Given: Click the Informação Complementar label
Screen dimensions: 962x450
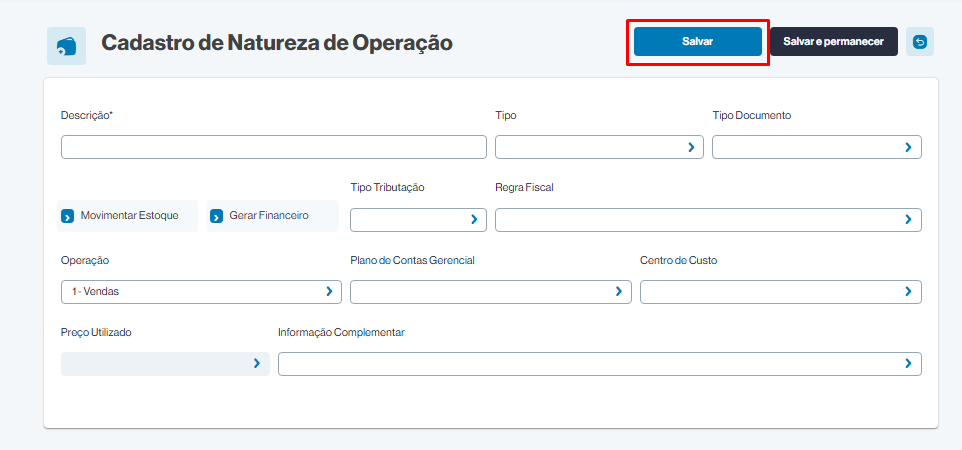Looking at the screenshot, I should [x=341, y=332].
